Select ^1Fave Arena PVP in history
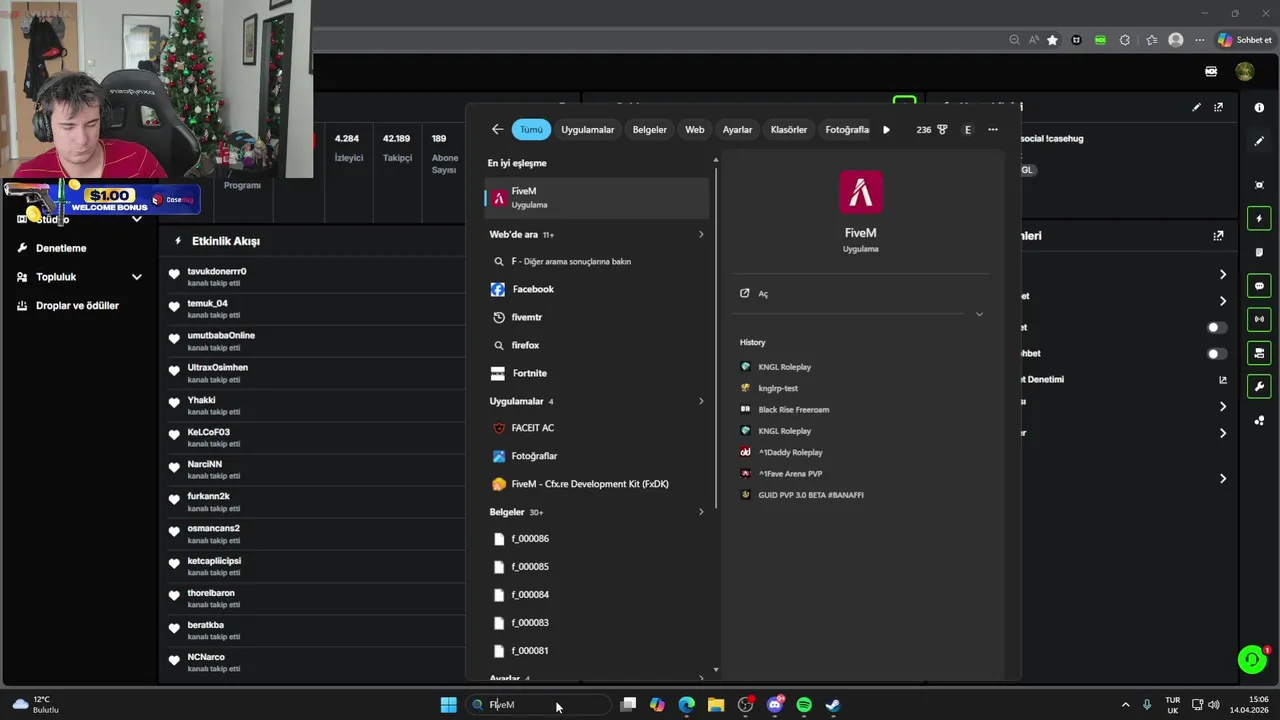 coord(790,474)
